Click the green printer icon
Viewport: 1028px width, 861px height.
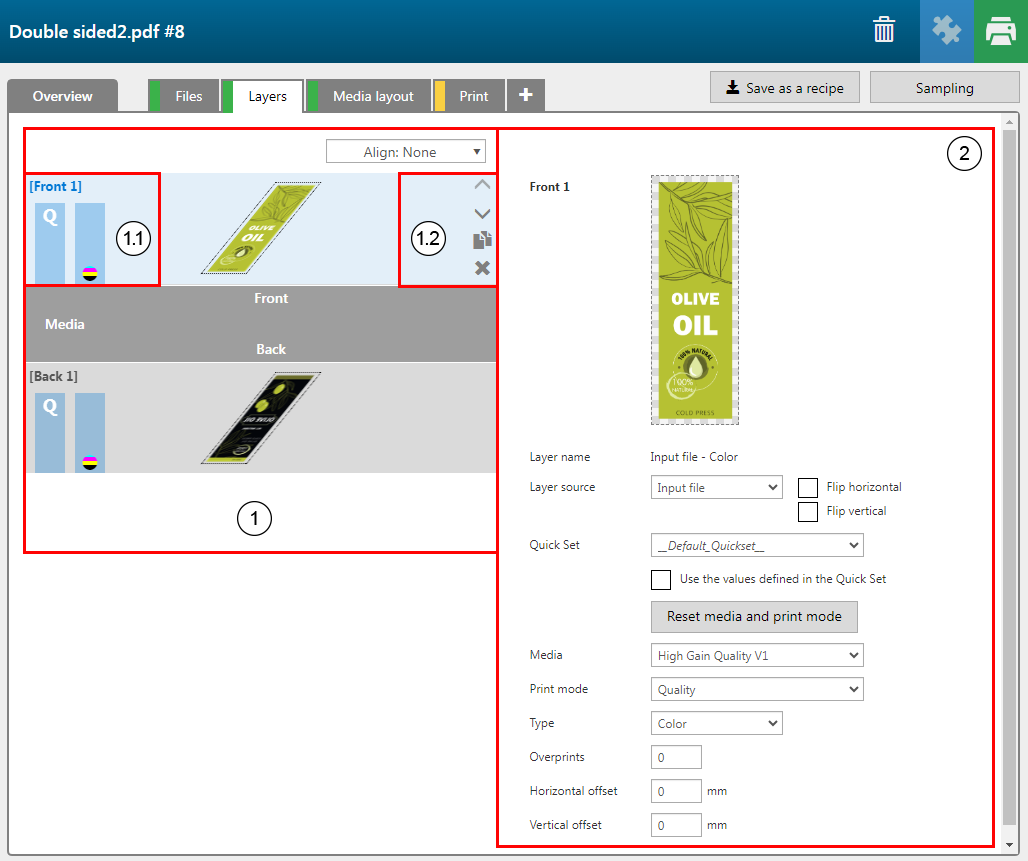1000,31
